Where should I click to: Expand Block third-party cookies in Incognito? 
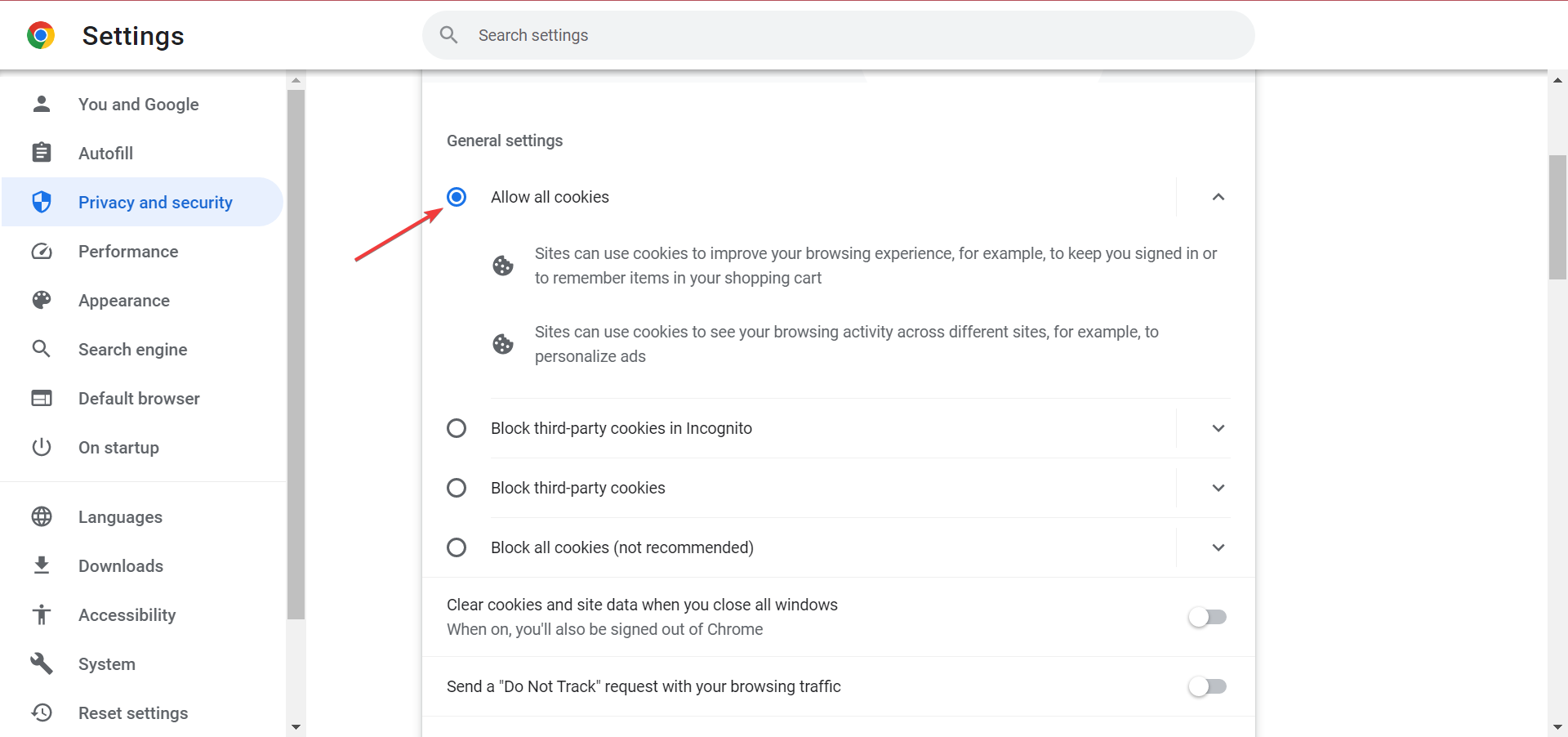(x=1218, y=428)
